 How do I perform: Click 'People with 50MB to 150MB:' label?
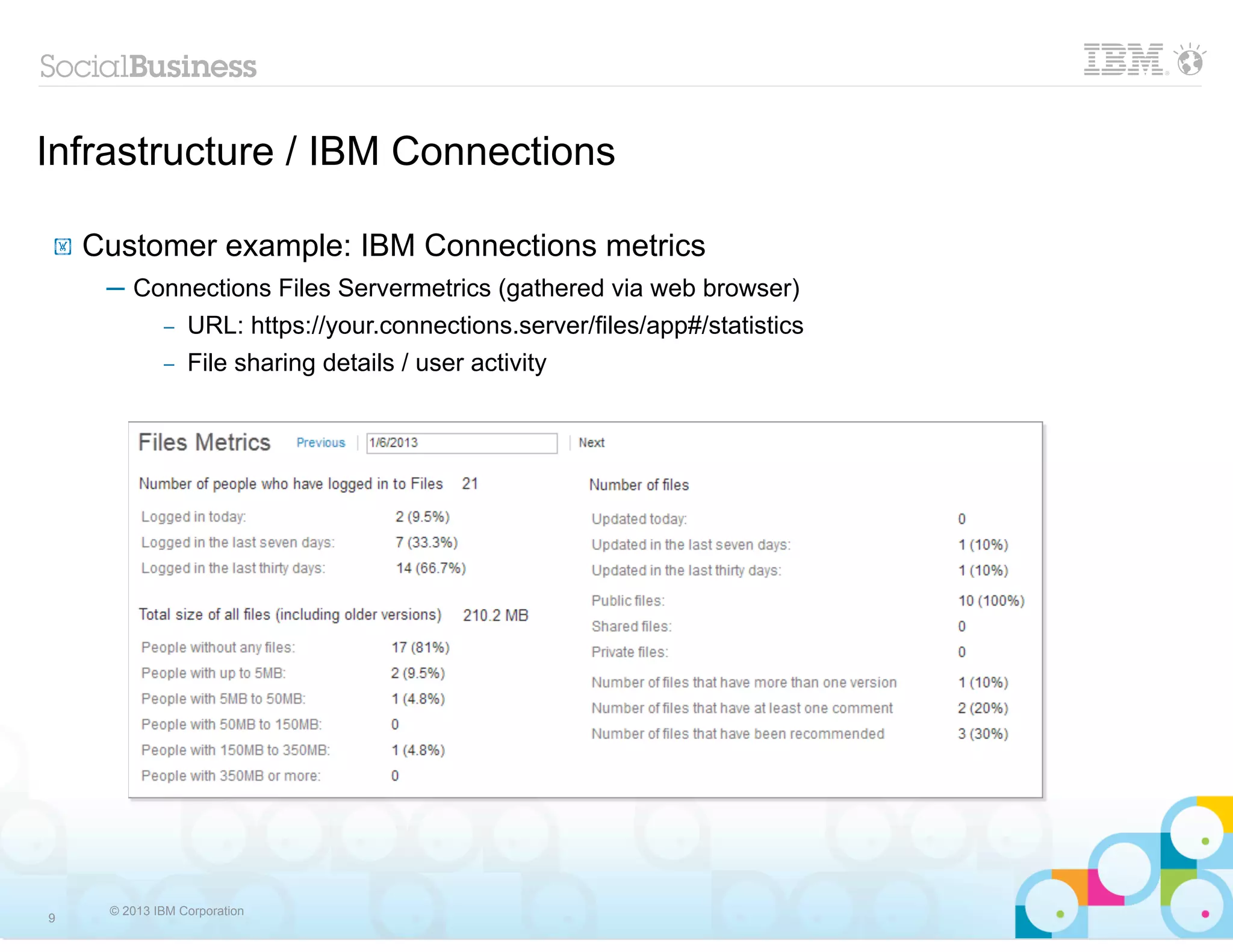point(231,725)
